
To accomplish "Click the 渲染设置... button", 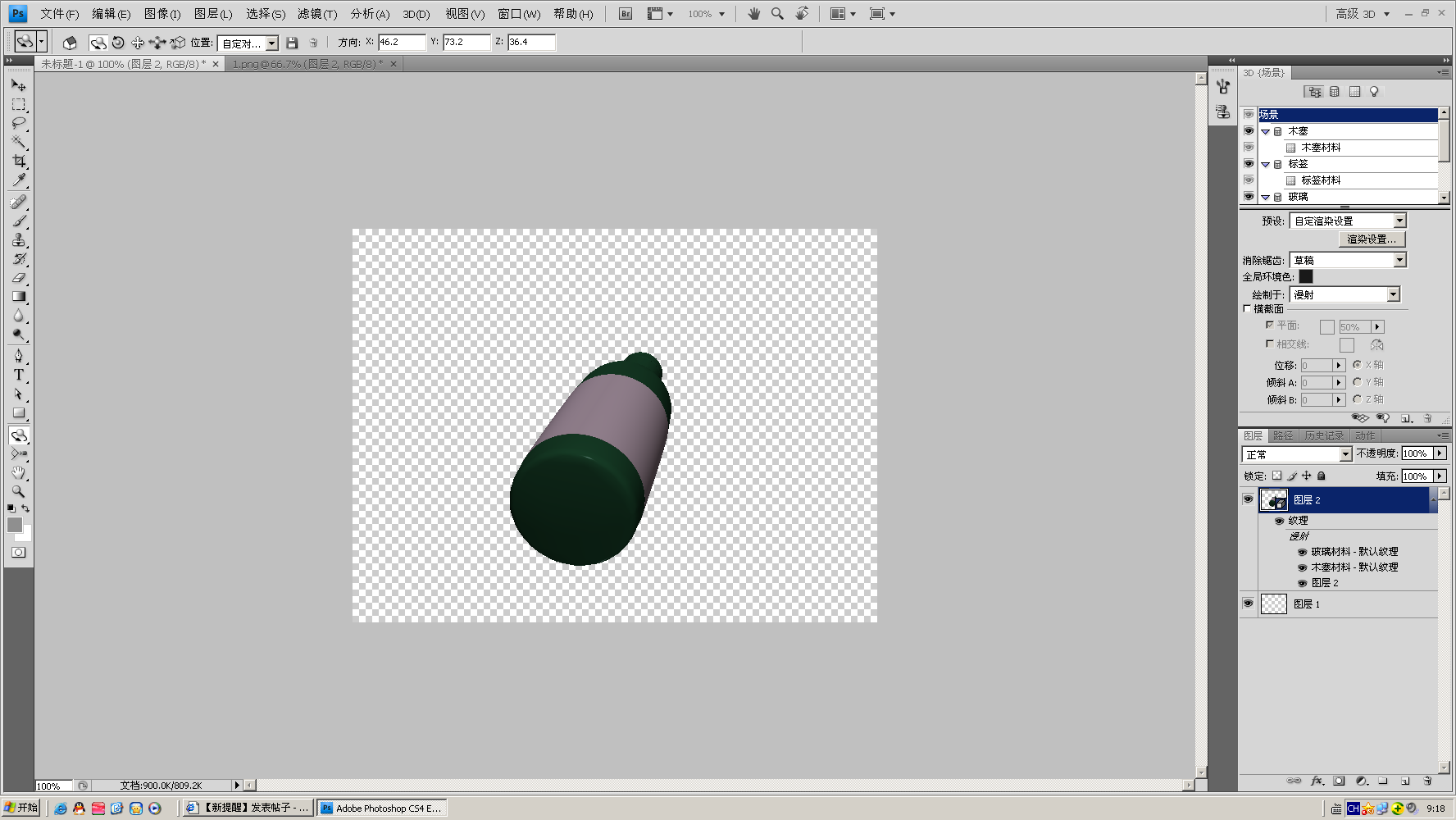I will 1372,239.
